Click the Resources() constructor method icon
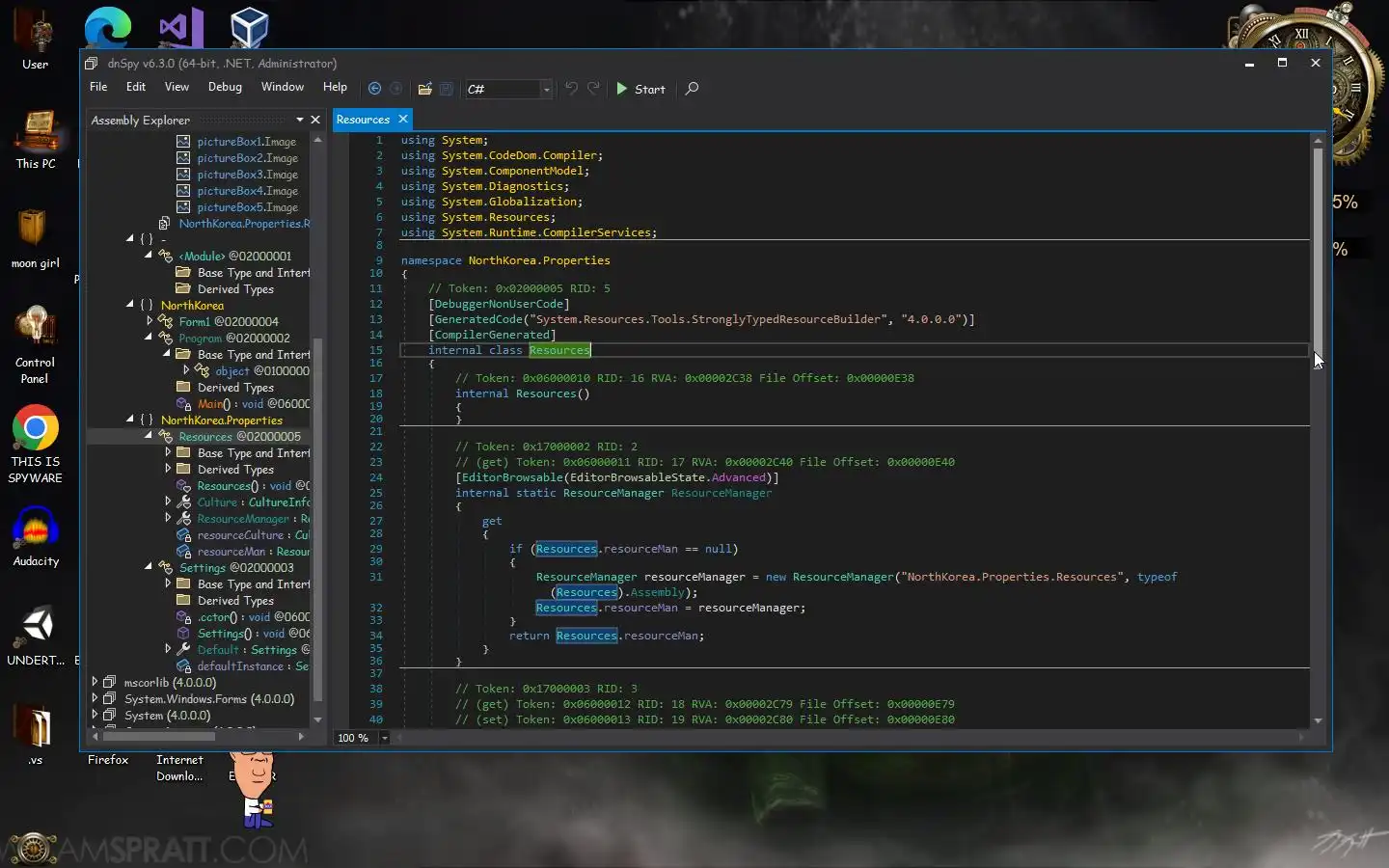 point(183,486)
